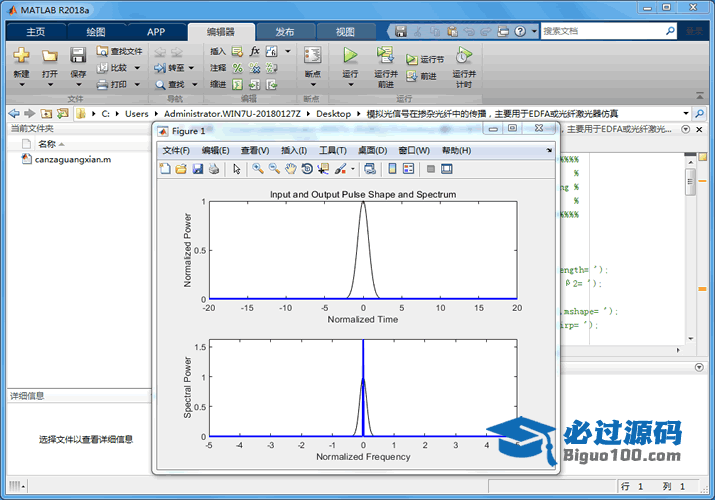Open 插入(I) menu in Figure 1
The height and width of the screenshot is (500, 715).
click(x=294, y=150)
